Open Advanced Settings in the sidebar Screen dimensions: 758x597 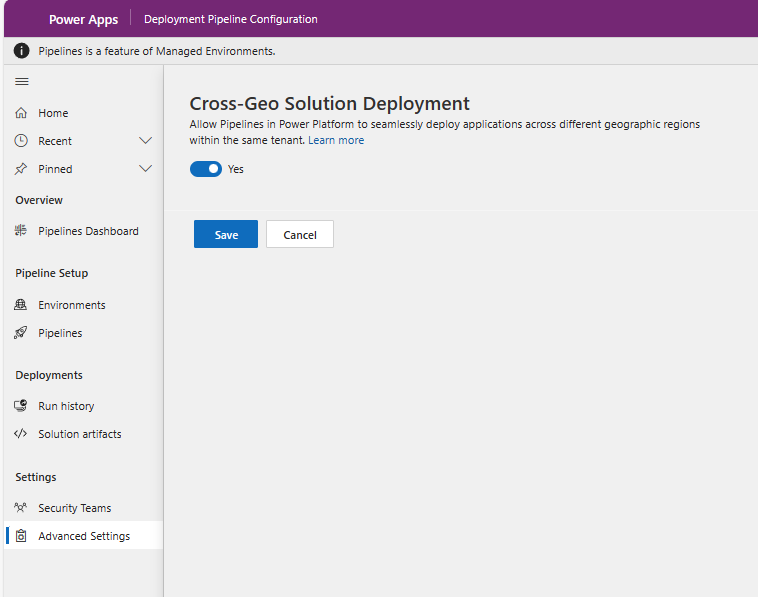[x=84, y=535]
